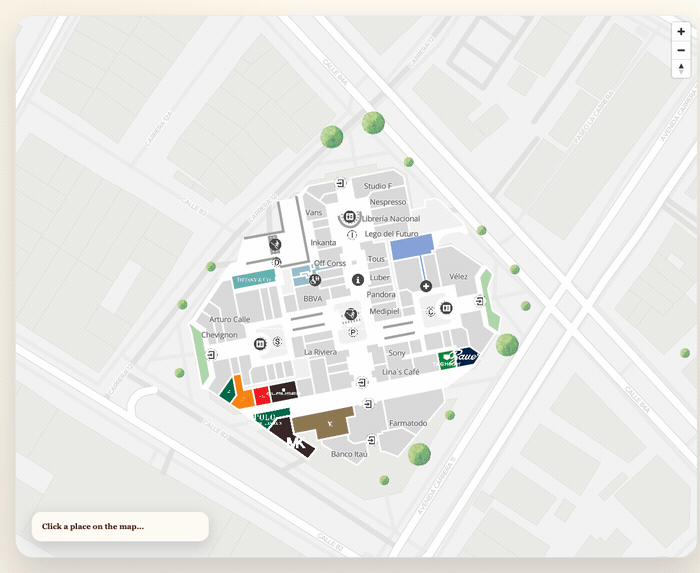Screen dimensions: 700x573
Task: Select the Michael Kors MK store
Action: point(292,437)
